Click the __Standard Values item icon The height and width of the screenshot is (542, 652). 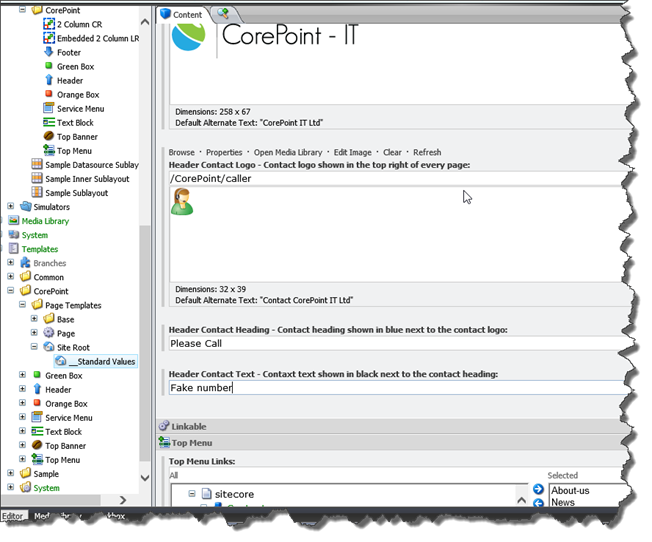[61, 361]
